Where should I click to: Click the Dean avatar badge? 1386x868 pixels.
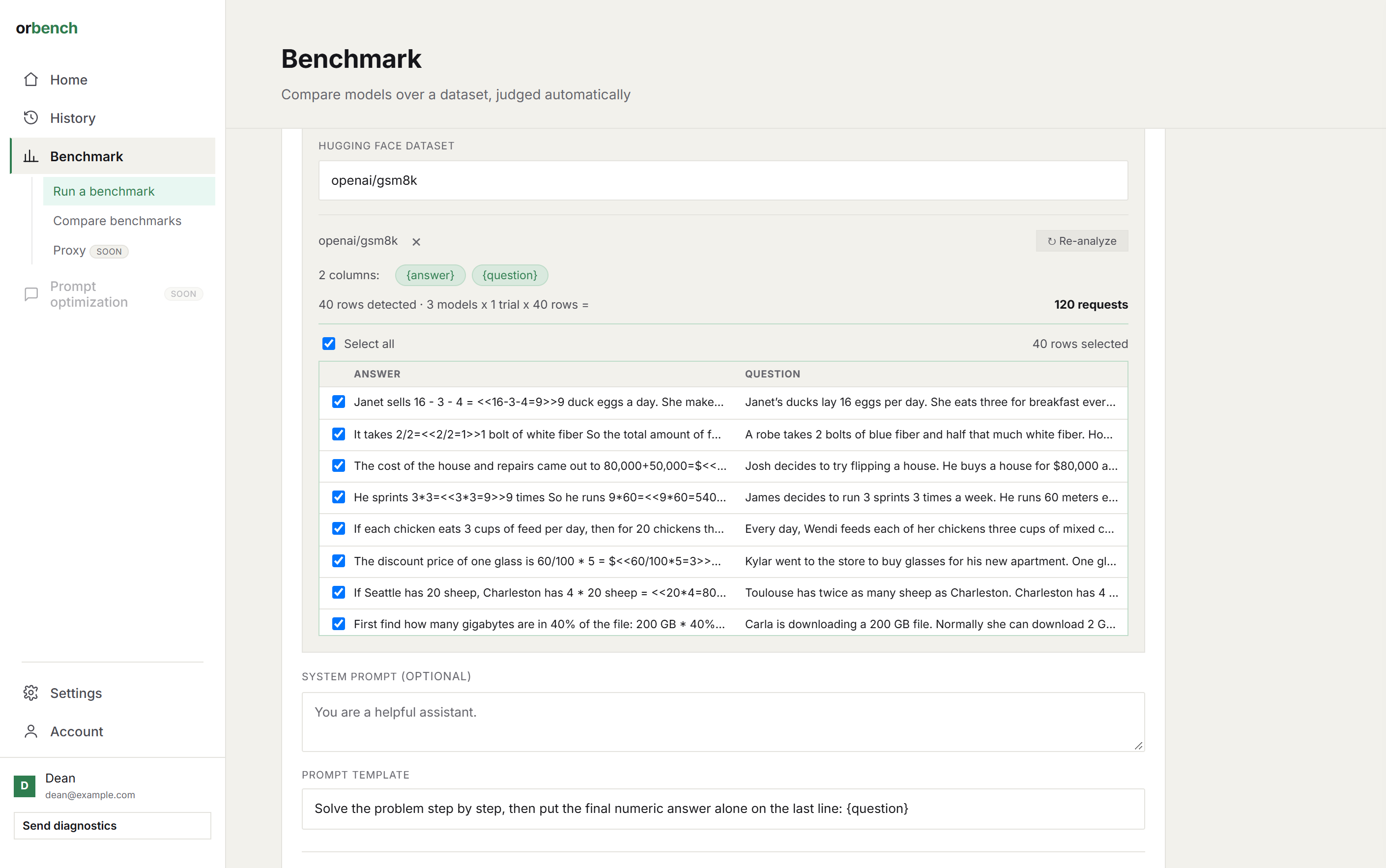pos(25,786)
